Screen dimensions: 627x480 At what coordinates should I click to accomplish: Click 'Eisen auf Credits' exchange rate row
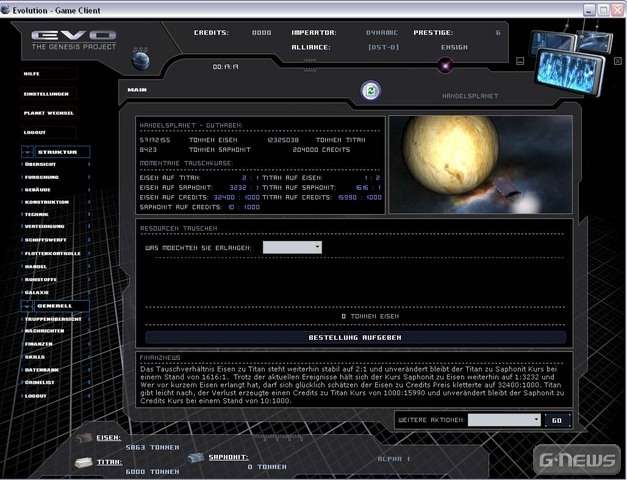tap(200, 197)
